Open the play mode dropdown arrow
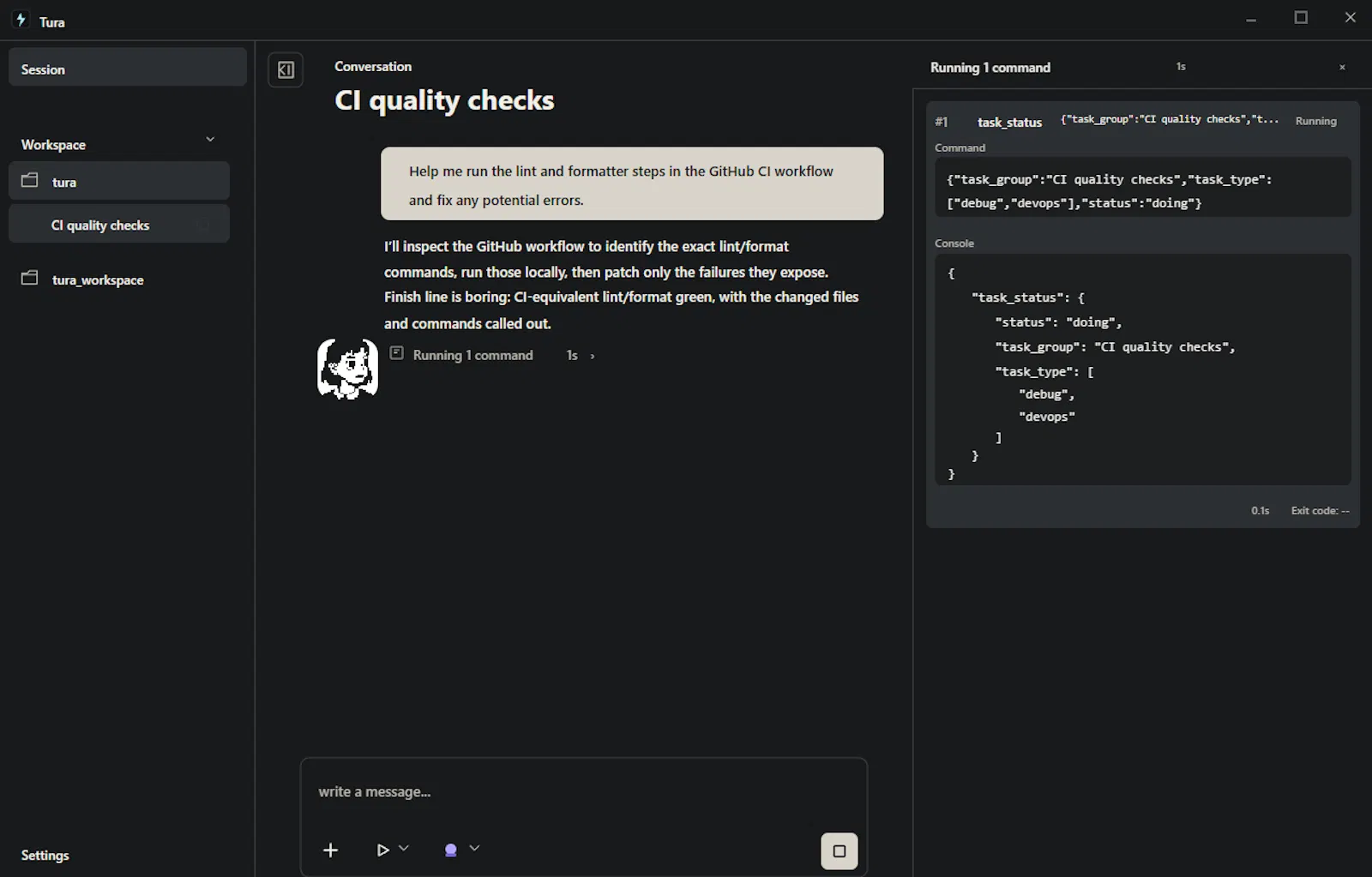 point(404,848)
